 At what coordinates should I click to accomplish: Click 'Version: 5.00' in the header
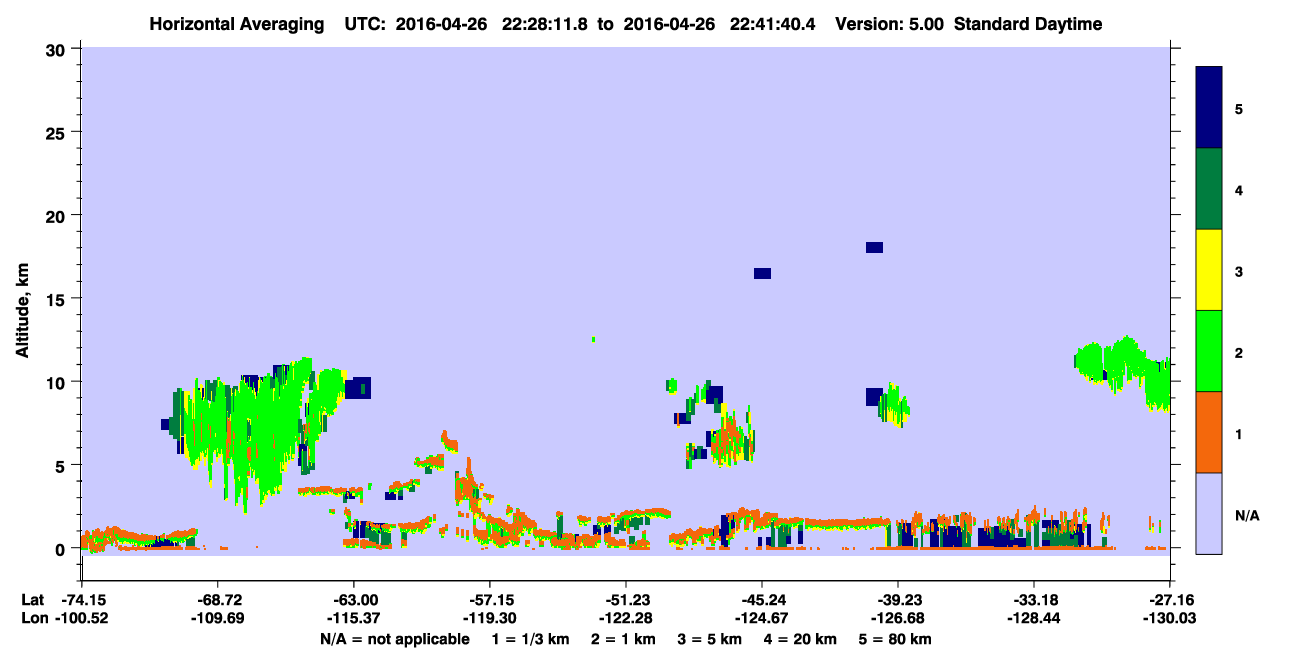[891, 24]
